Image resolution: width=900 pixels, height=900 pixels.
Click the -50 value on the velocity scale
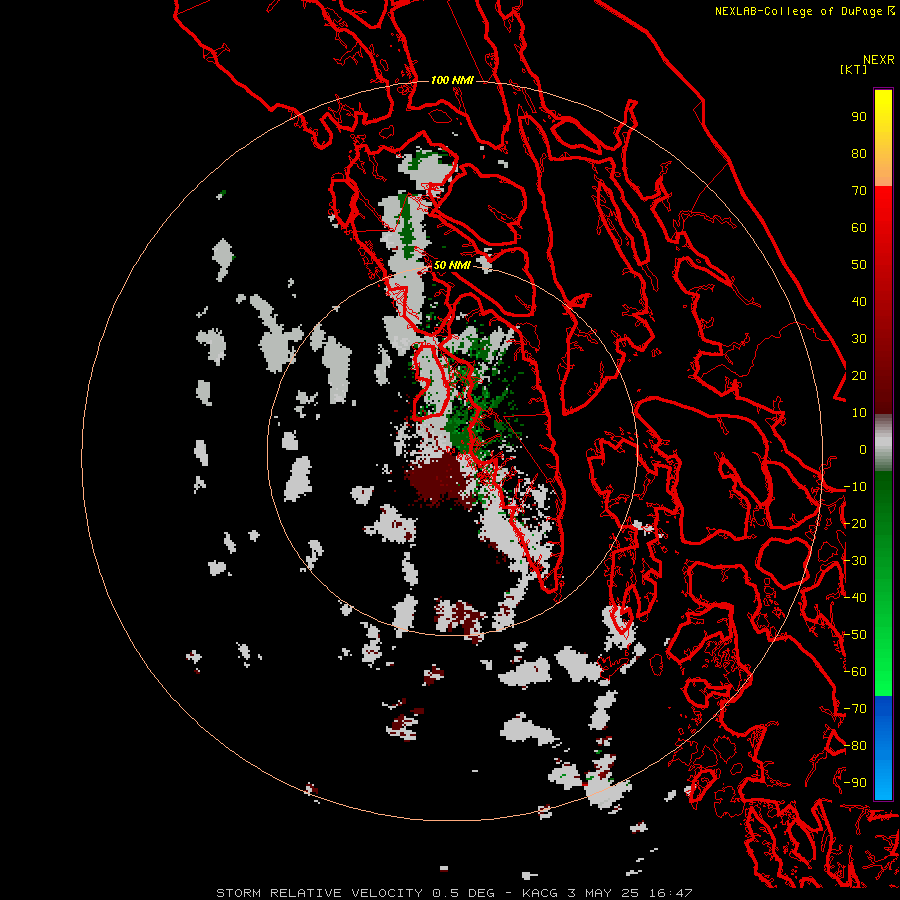[x=855, y=635]
